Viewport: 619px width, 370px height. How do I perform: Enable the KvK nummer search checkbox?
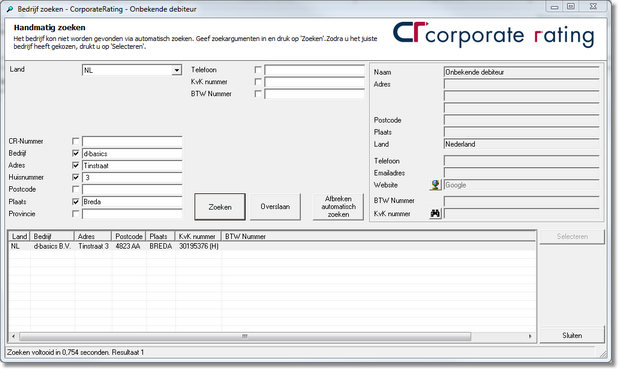[258, 82]
